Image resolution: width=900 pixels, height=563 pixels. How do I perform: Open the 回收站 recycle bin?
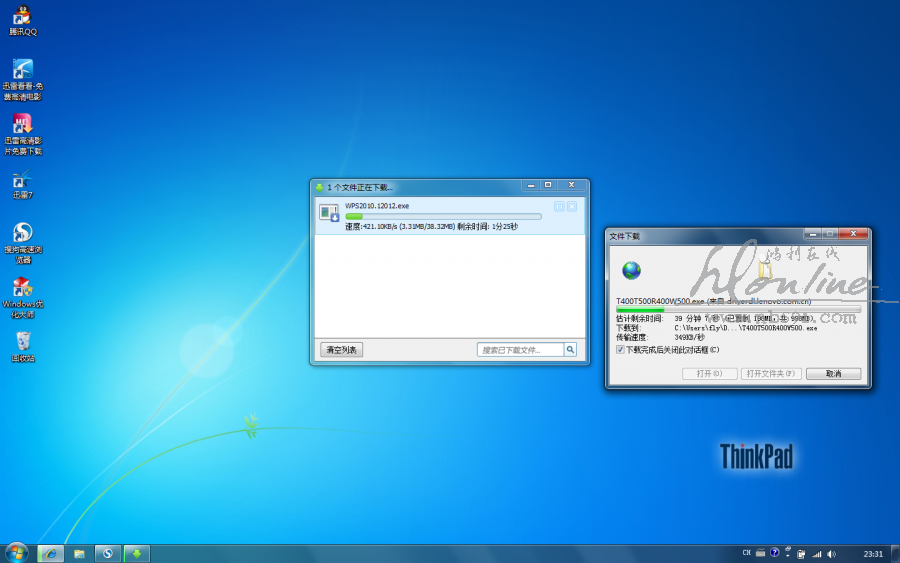point(22,343)
